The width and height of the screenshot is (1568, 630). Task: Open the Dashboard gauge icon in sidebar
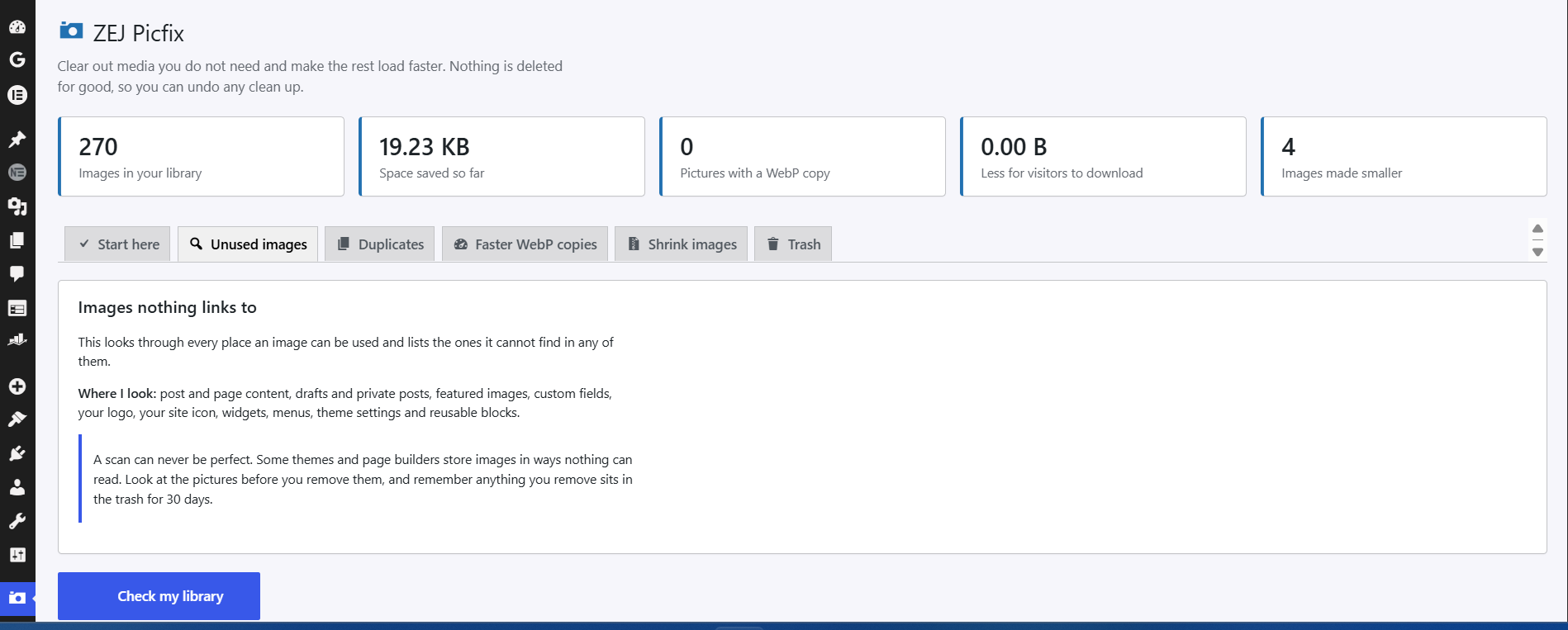(x=17, y=26)
